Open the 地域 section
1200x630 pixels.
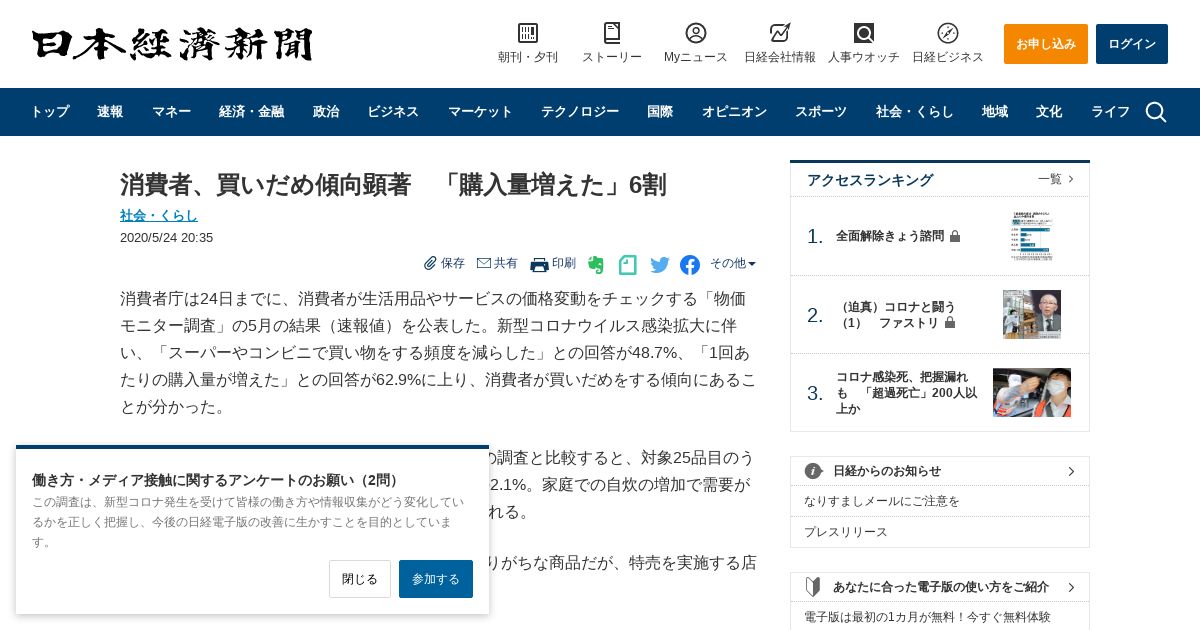click(x=995, y=112)
